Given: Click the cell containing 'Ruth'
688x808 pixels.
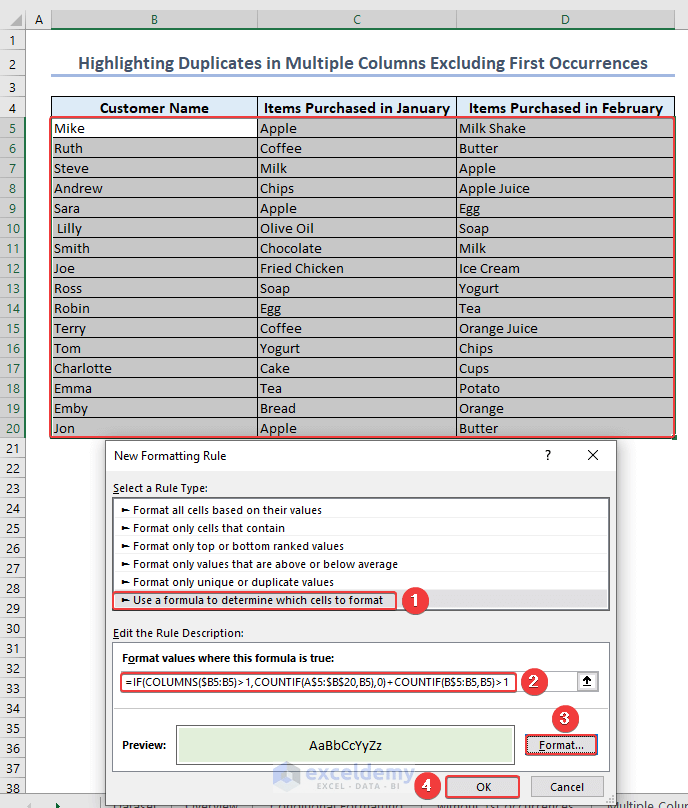Looking at the screenshot, I should [x=154, y=148].
